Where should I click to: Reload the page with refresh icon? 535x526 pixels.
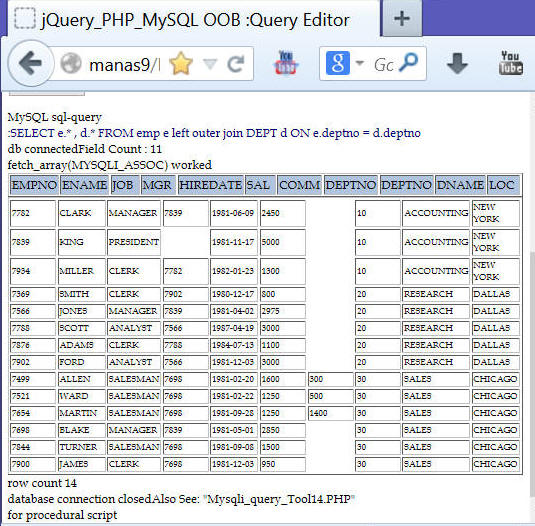(236, 64)
